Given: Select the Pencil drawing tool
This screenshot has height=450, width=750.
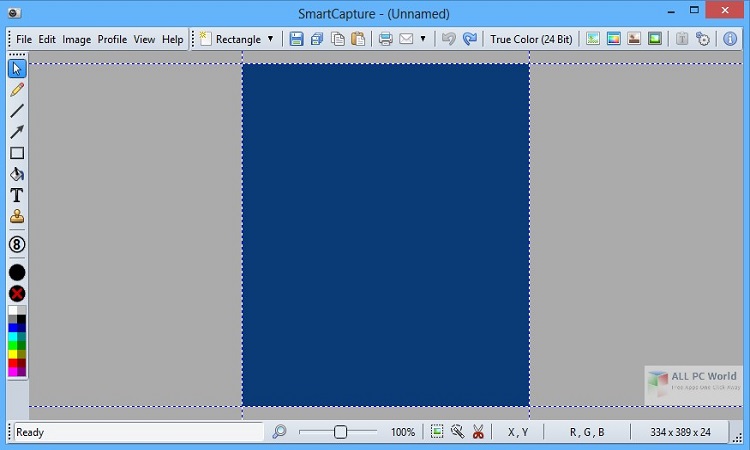Looking at the screenshot, I should coord(17,90).
